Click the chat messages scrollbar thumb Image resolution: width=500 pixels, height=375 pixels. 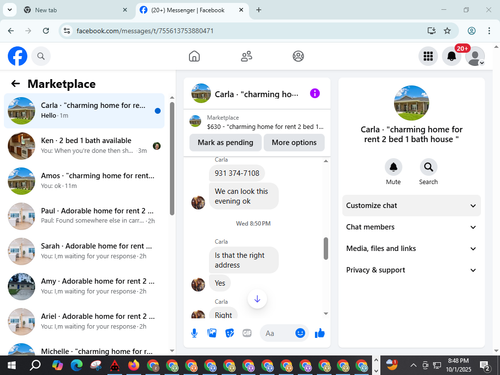[326, 248]
